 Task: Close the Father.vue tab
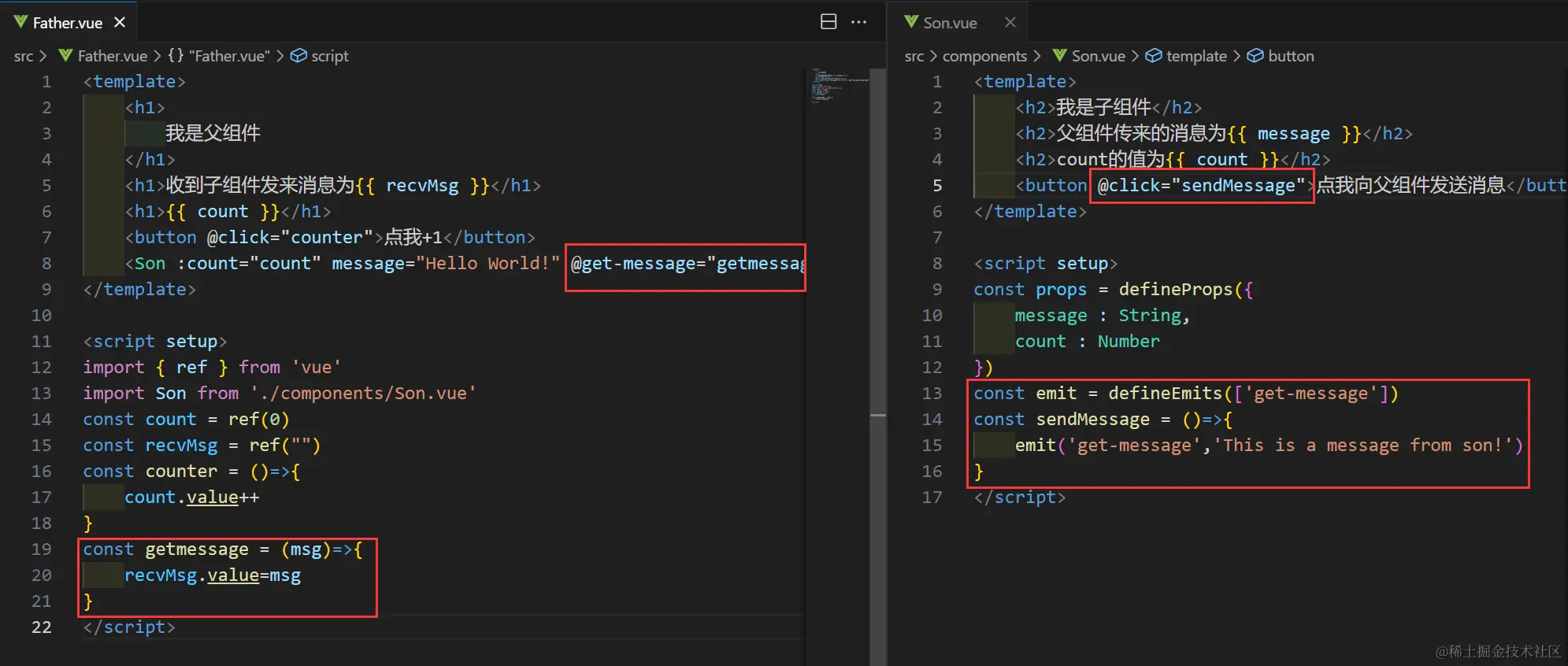(x=120, y=23)
